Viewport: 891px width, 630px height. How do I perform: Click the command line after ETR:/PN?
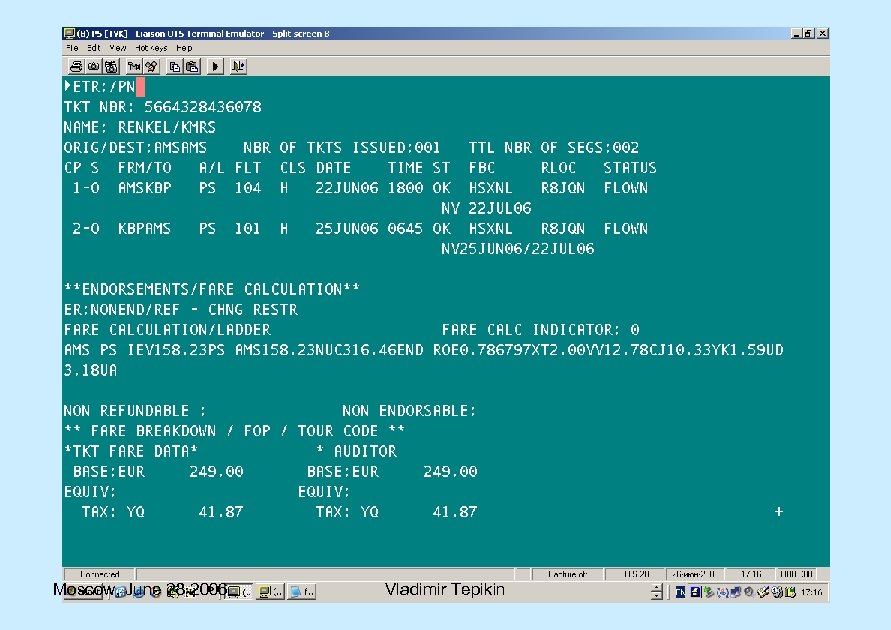pyautogui.click(x=140, y=87)
